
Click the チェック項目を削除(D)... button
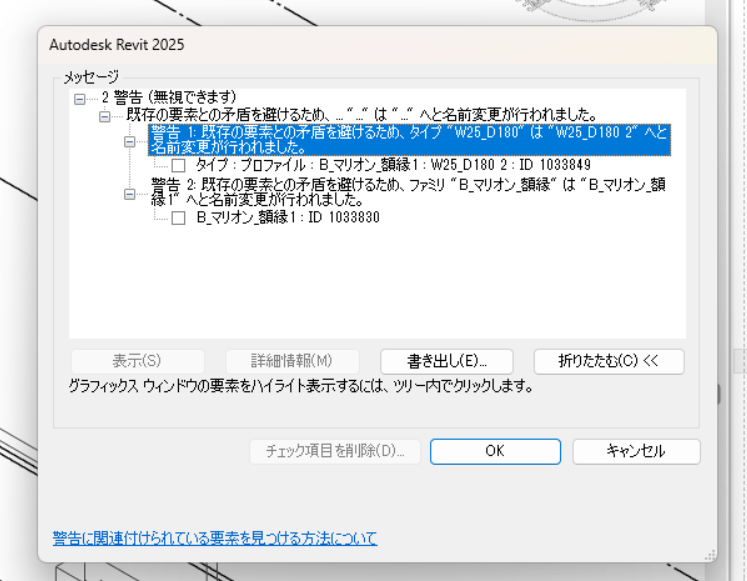click(335, 451)
